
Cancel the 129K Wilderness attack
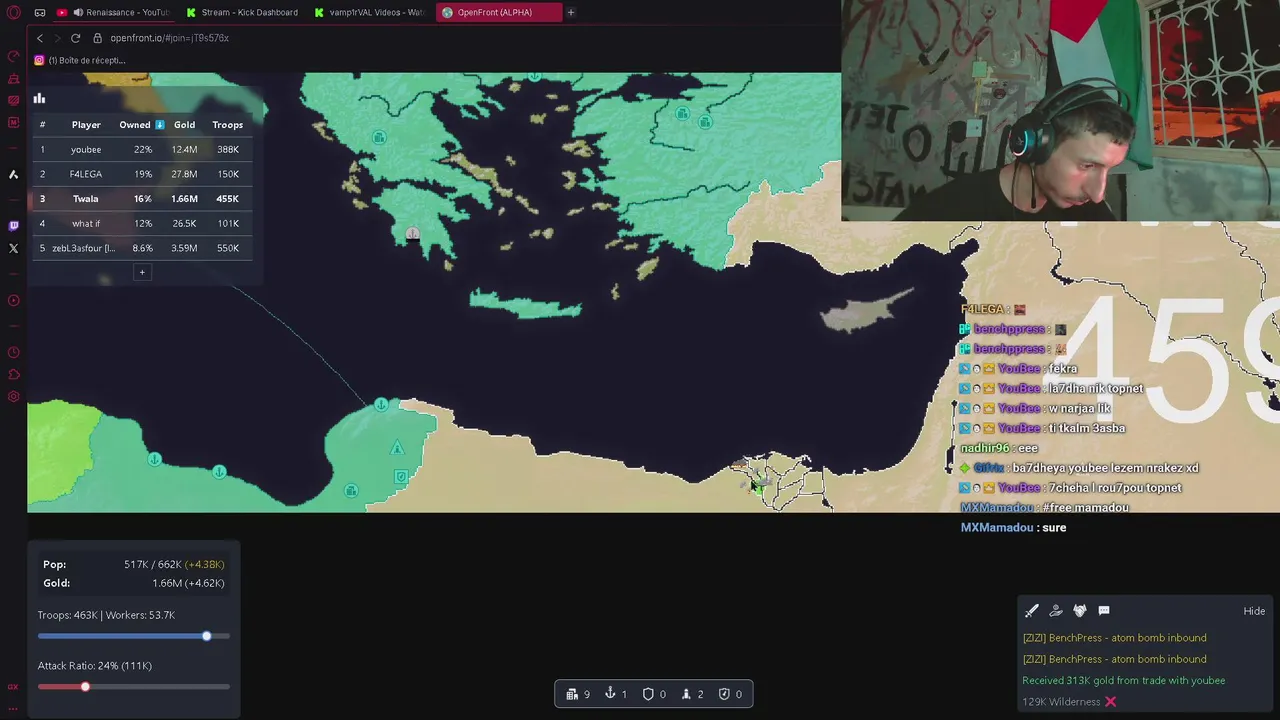click(1110, 702)
